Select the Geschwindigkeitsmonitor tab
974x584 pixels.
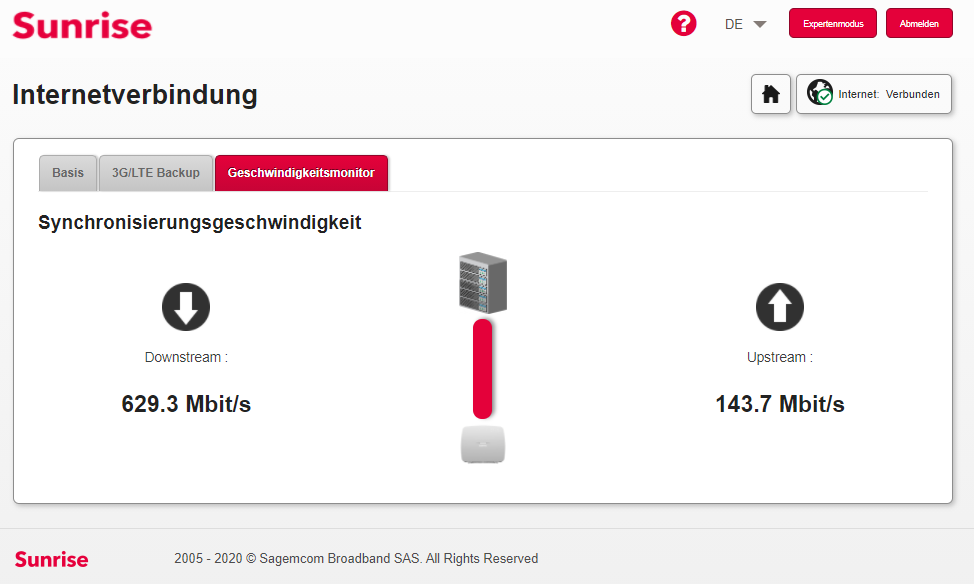tap(301, 173)
